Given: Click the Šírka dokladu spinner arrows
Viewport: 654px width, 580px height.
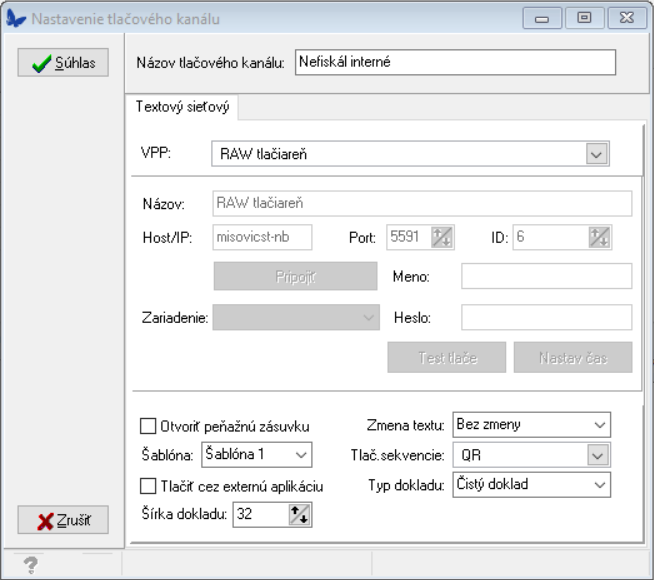Looking at the screenshot, I should pos(300,515).
